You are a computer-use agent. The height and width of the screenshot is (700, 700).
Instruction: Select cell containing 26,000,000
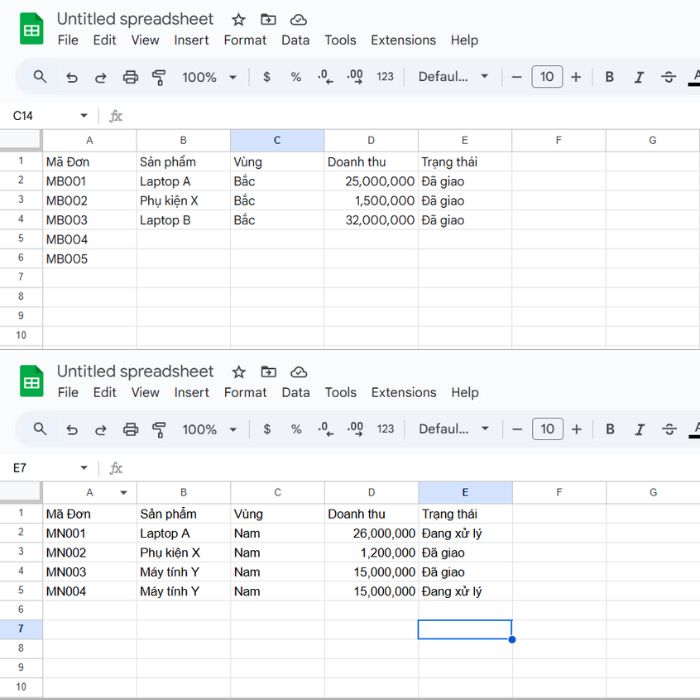click(x=371, y=533)
